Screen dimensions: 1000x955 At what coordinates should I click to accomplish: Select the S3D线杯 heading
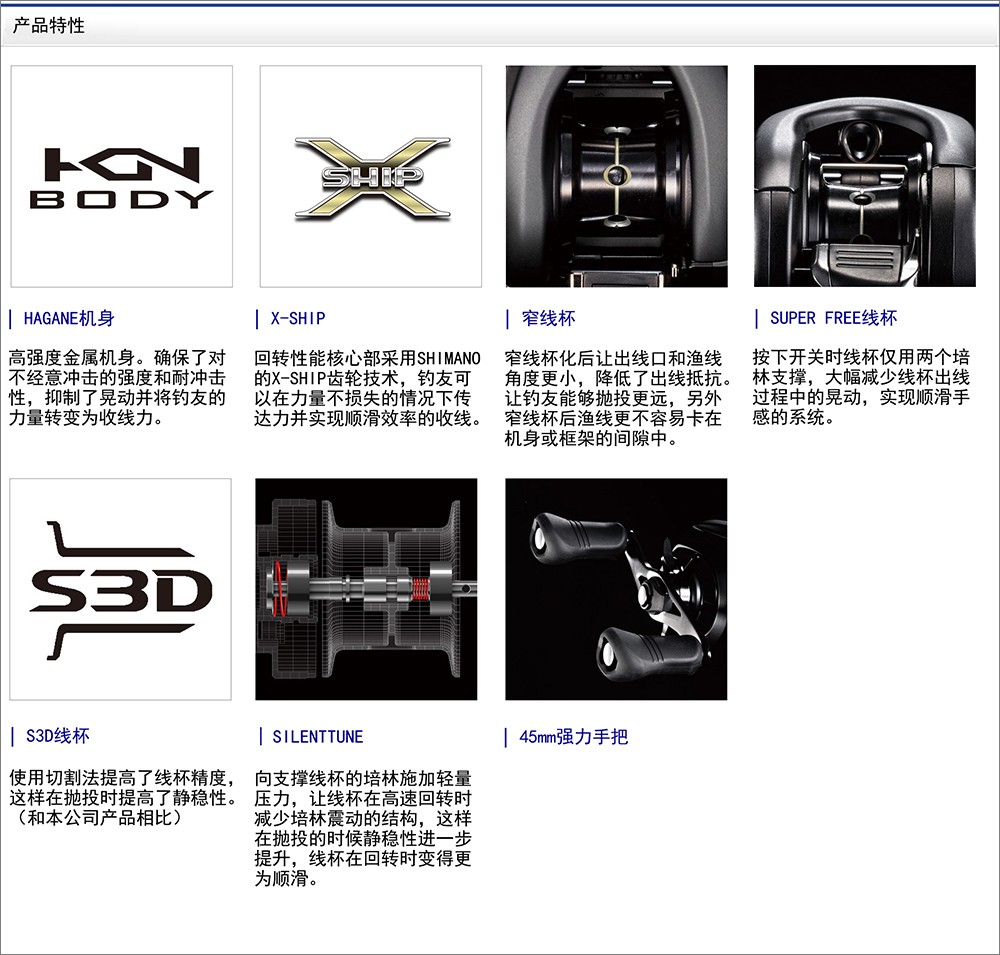pyautogui.click(x=57, y=736)
